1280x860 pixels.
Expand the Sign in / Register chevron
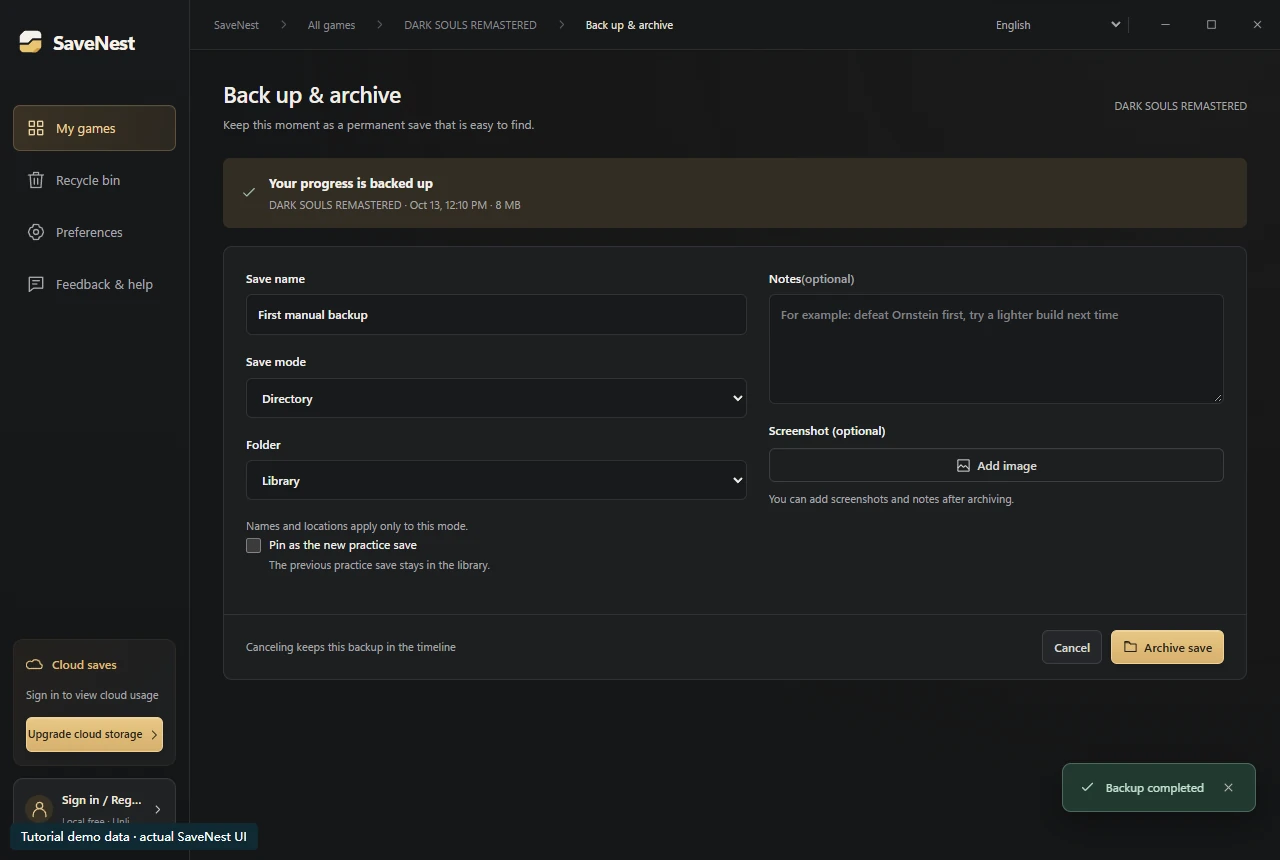pos(157,809)
